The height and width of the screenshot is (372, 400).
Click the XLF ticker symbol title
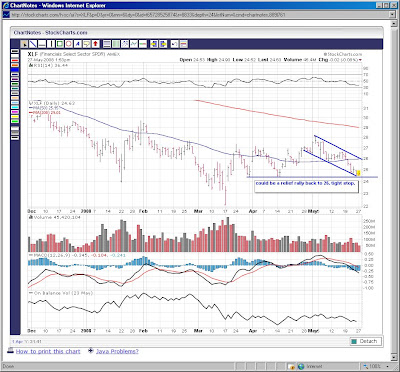pos(33,54)
